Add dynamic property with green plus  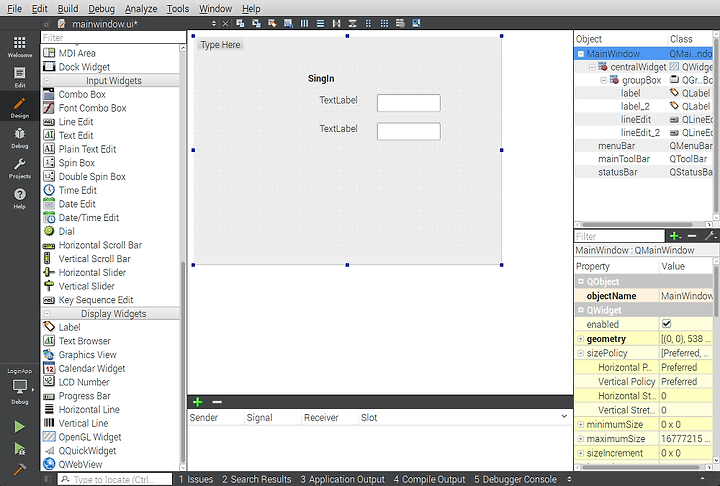point(675,236)
